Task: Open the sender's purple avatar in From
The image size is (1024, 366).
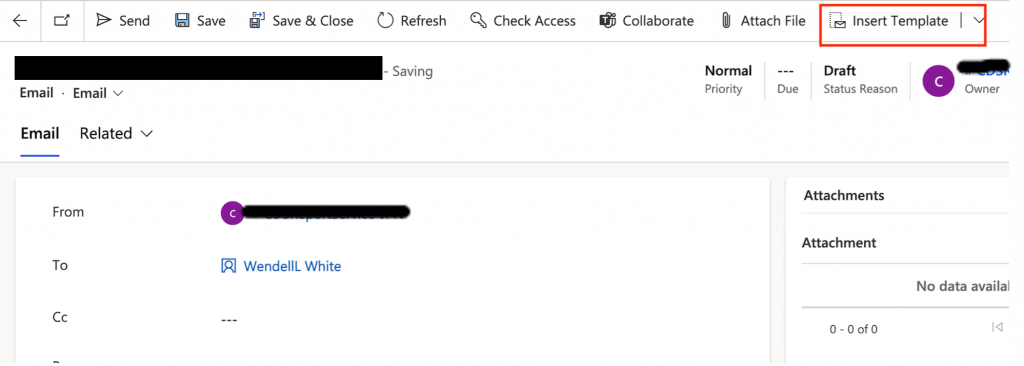Action: [232, 213]
